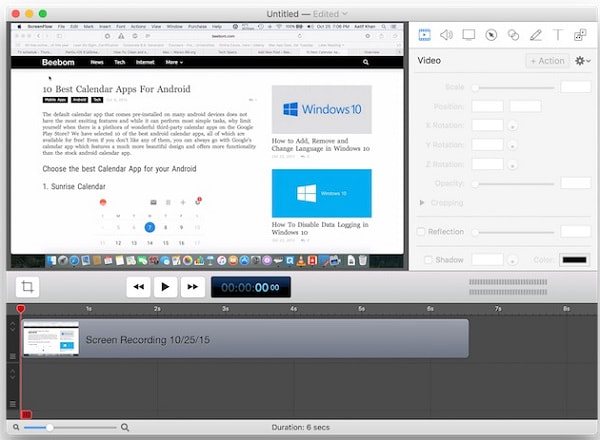The height and width of the screenshot is (440, 600).
Task: Click the first track's down chevron
Action: tap(13, 330)
